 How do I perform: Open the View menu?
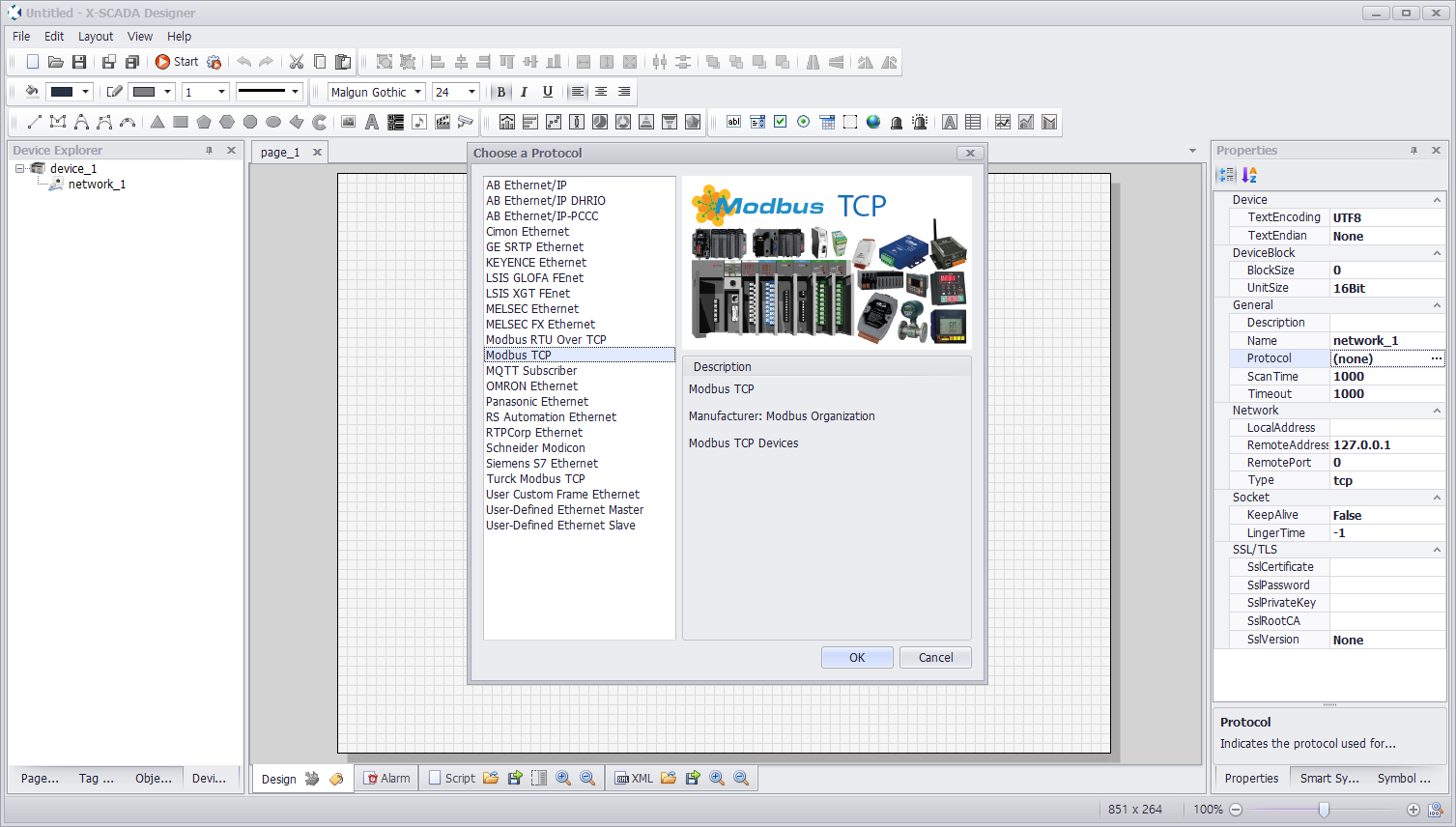click(x=140, y=36)
